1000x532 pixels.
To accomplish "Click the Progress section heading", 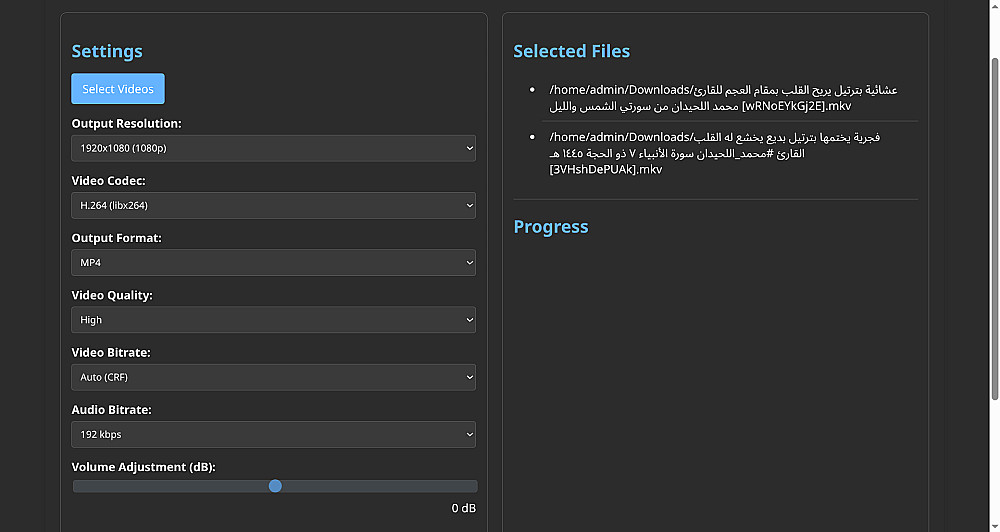I will [550, 226].
